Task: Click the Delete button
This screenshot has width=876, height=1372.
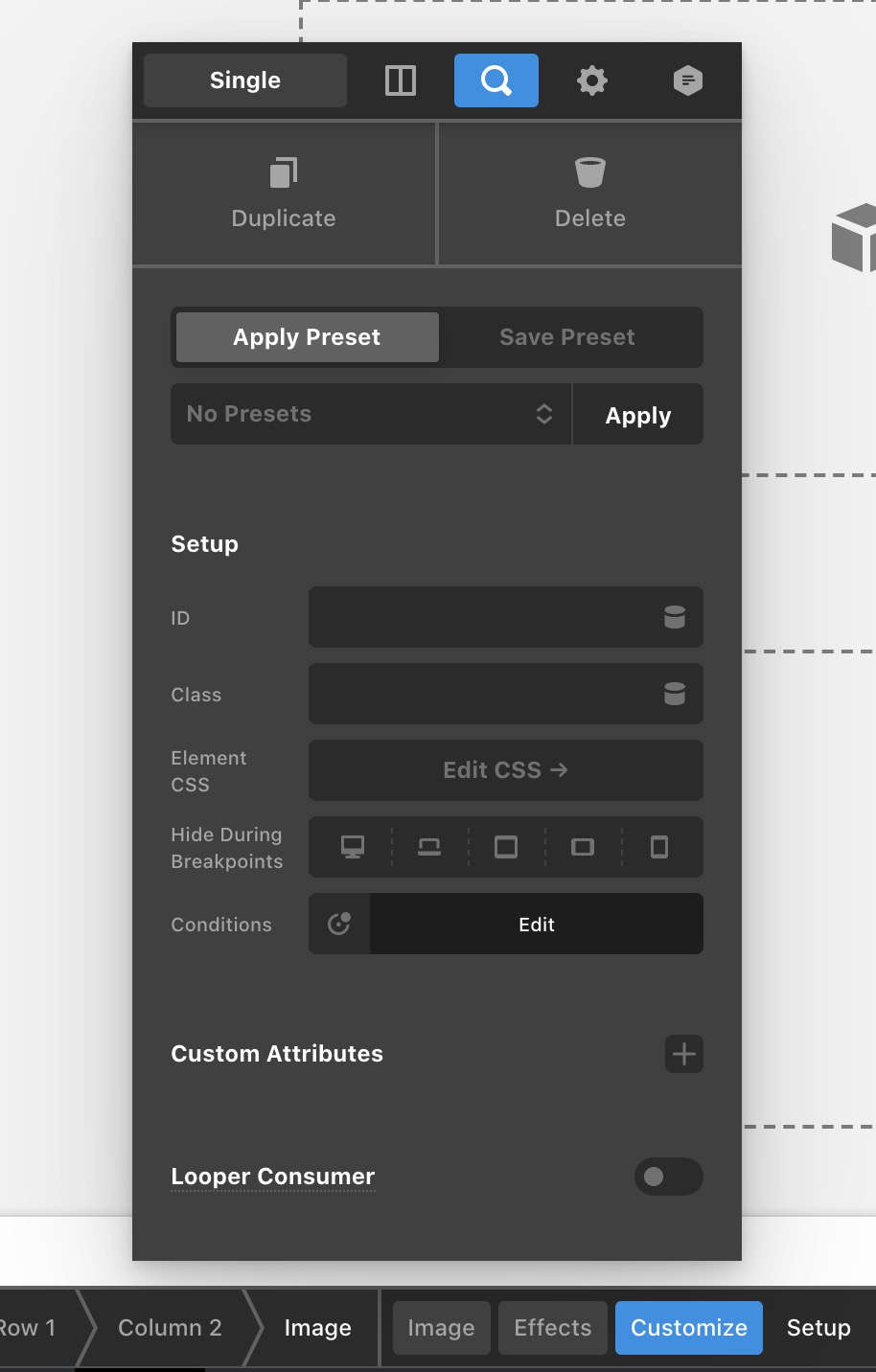Action: click(590, 194)
